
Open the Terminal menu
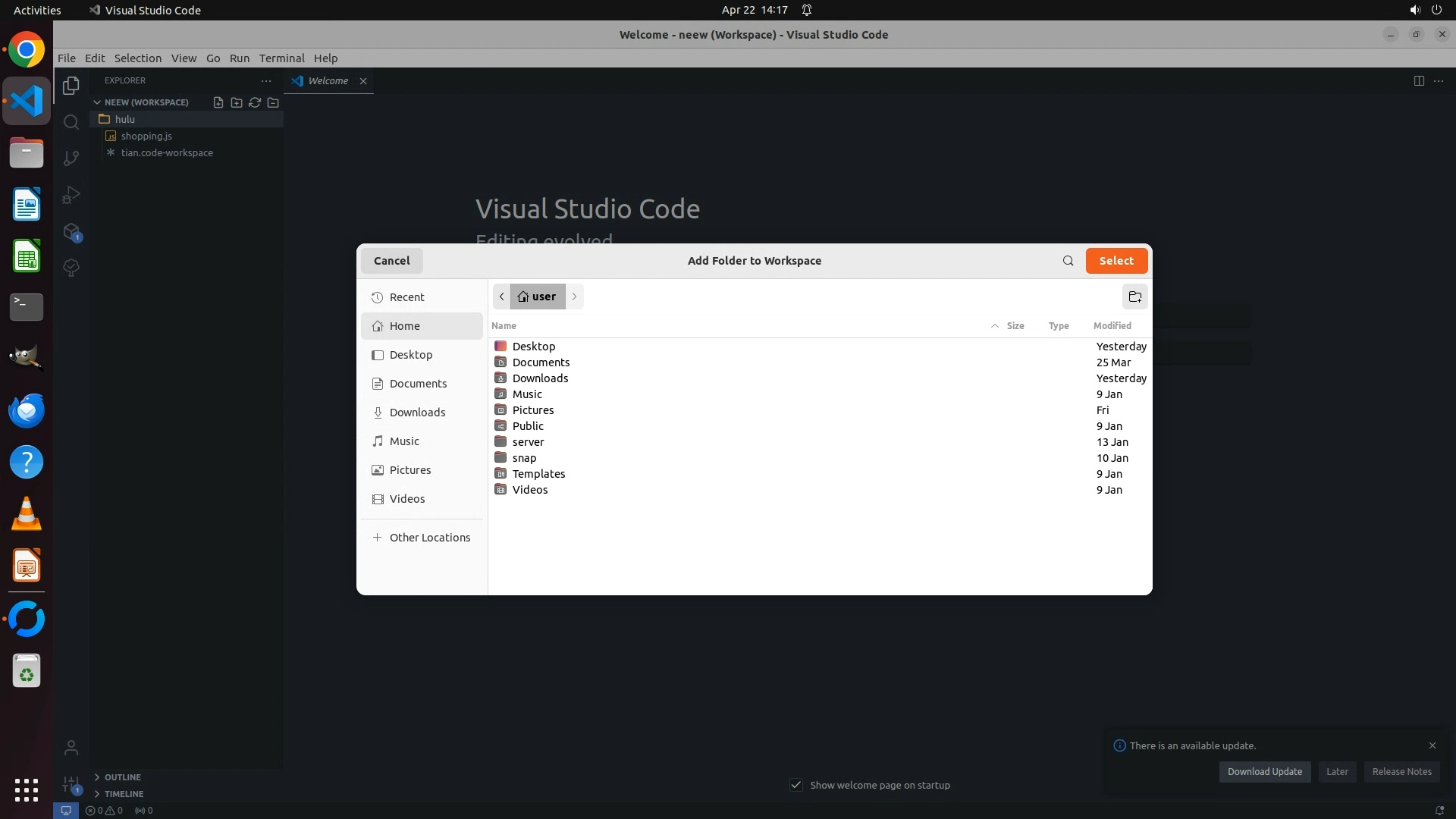click(281, 58)
